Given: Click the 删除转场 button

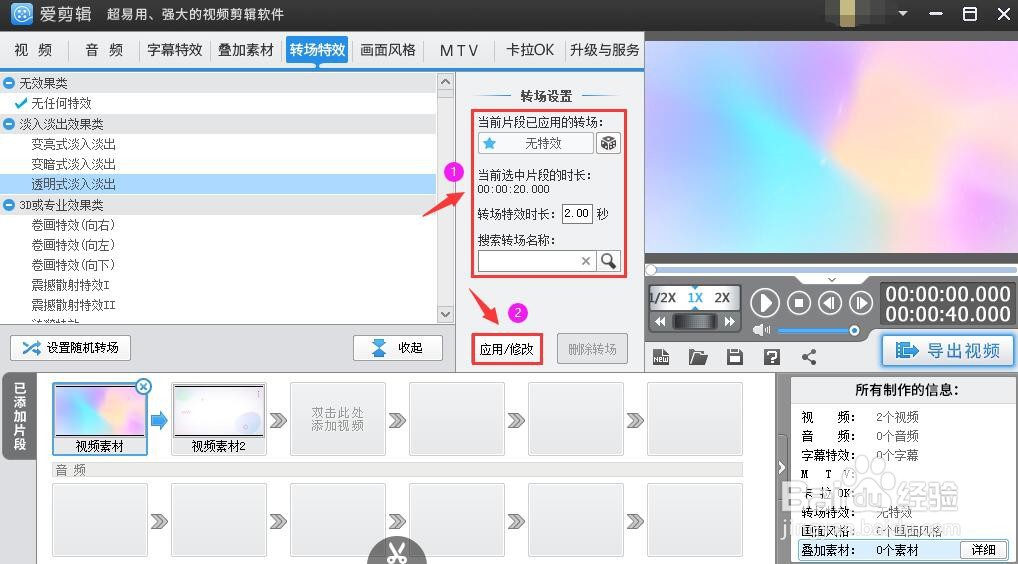Looking at the screenshot, I should (592, 349).
